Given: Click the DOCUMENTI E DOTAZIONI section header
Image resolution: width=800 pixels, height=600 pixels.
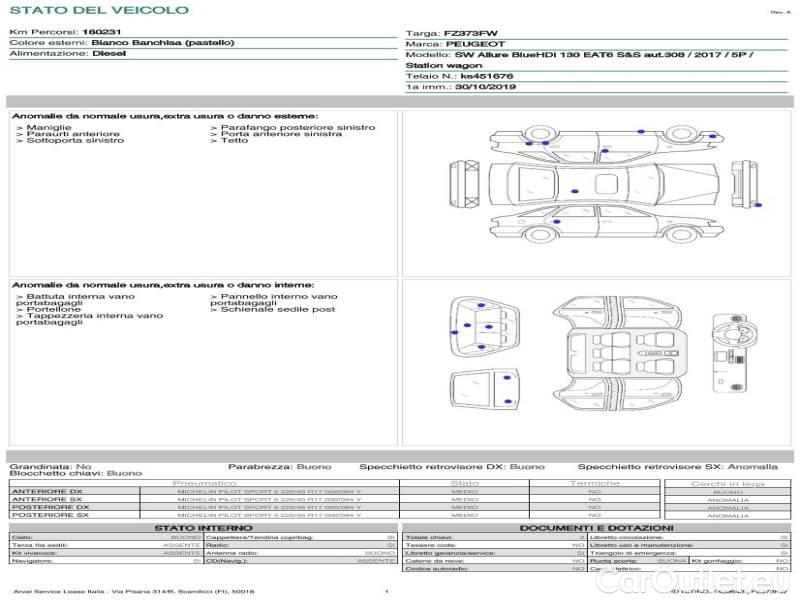Looking at the screenshot, I should tap(596, 527).
